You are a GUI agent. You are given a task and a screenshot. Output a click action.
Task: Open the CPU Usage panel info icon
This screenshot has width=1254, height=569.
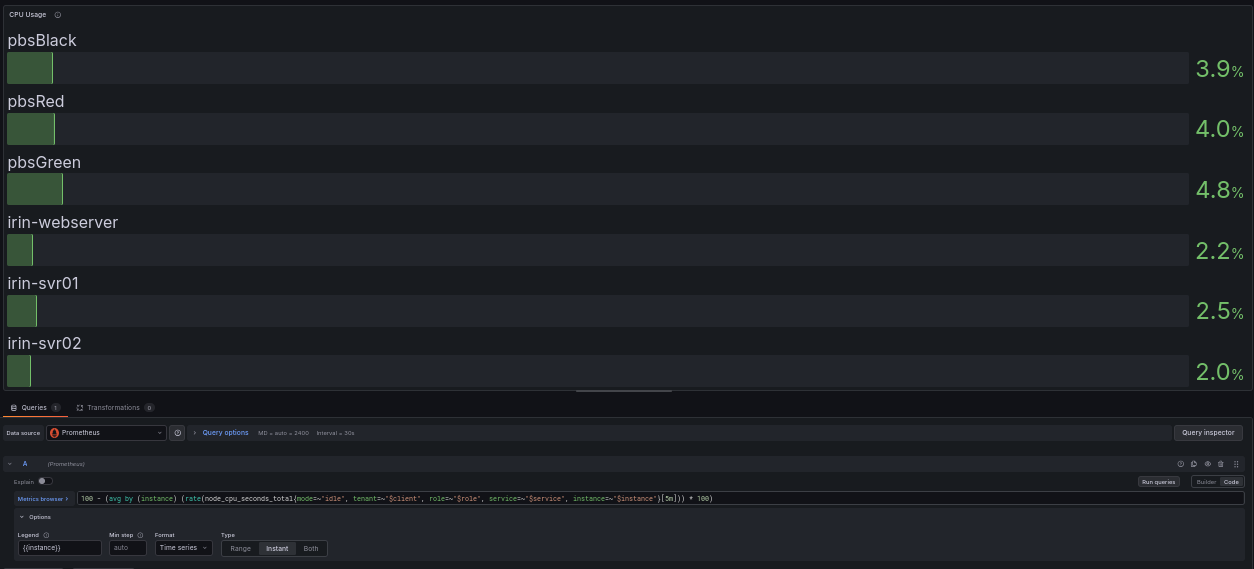(58, 15)
